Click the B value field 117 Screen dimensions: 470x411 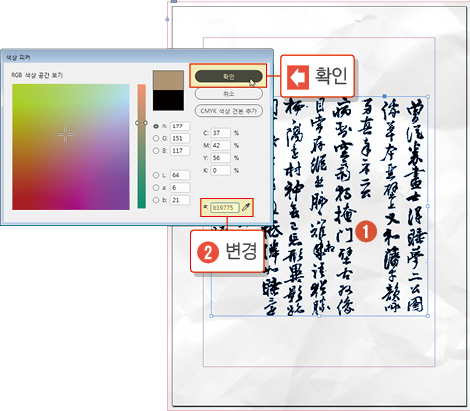point(180,151)
